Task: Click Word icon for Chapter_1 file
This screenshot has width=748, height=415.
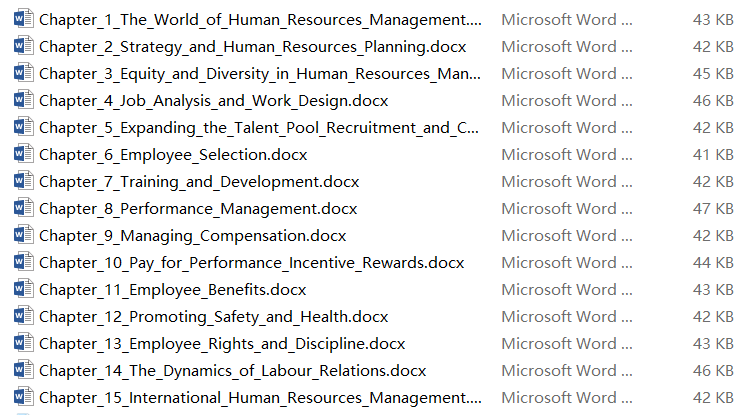Action: point(23,19)
